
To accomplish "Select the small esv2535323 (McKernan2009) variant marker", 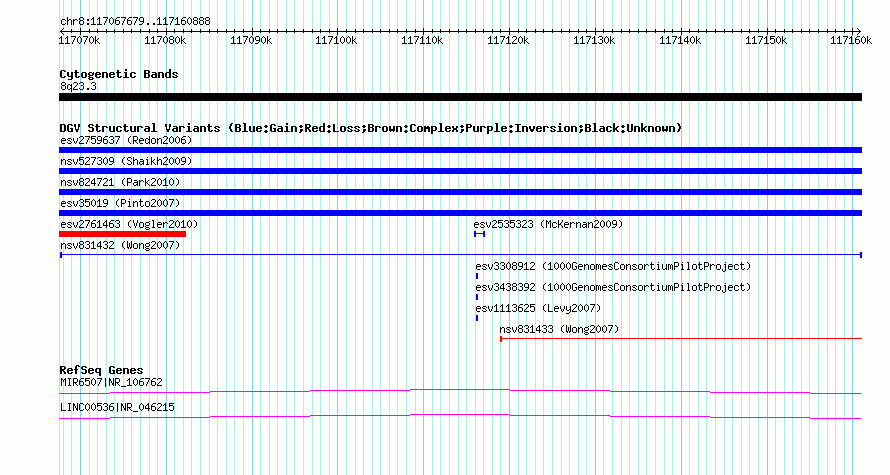I will tap(480, 234).
